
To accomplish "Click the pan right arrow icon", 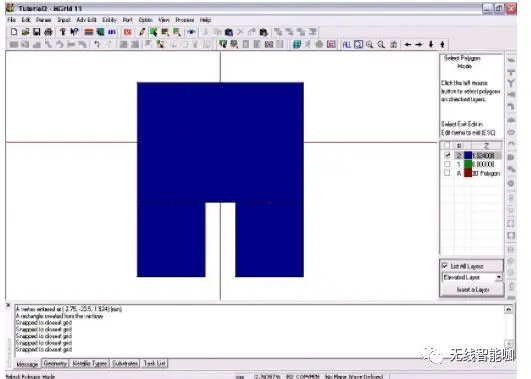I will pos(419,44).
